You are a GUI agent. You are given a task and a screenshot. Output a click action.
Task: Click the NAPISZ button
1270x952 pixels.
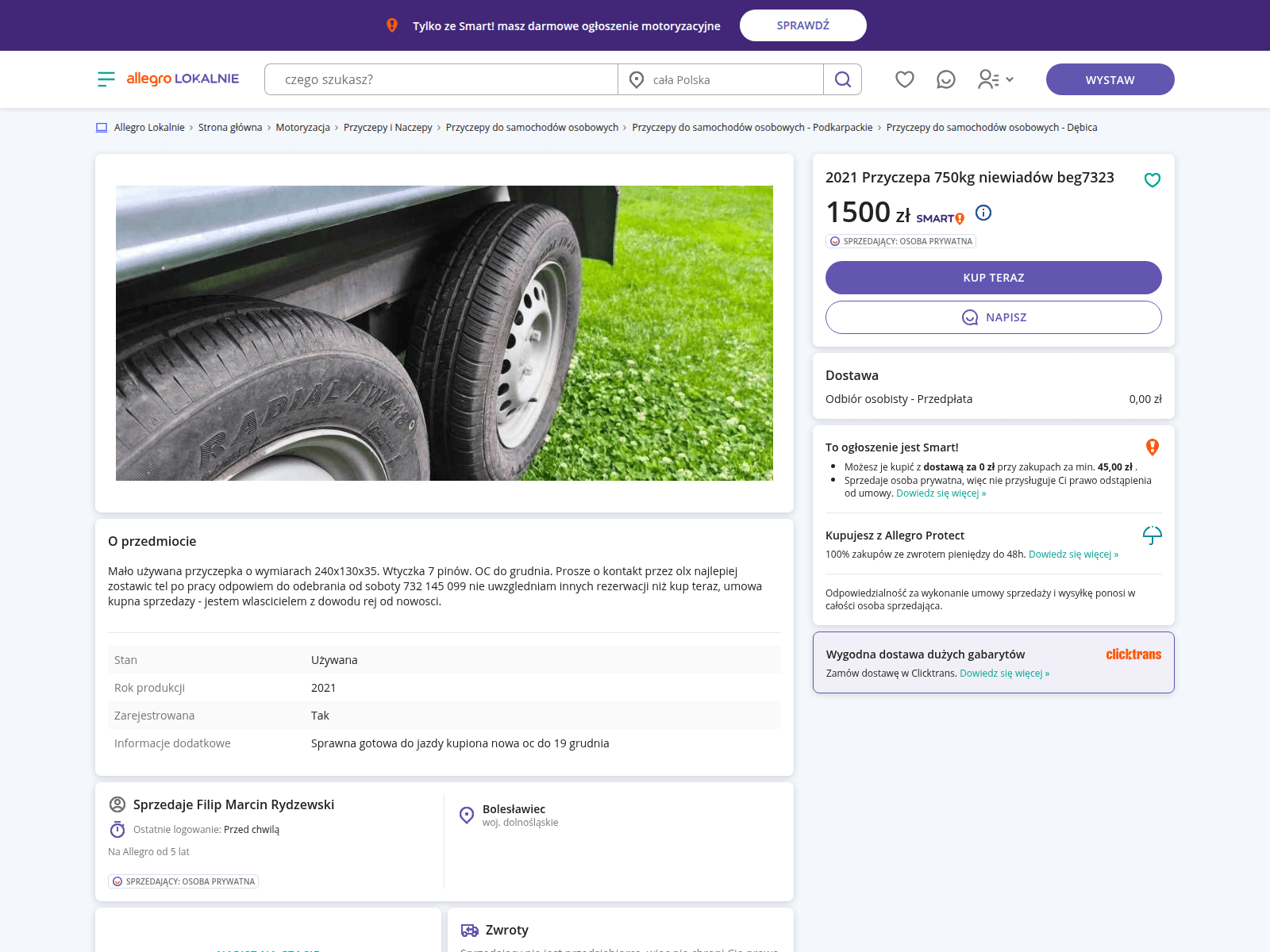[994, 317]
